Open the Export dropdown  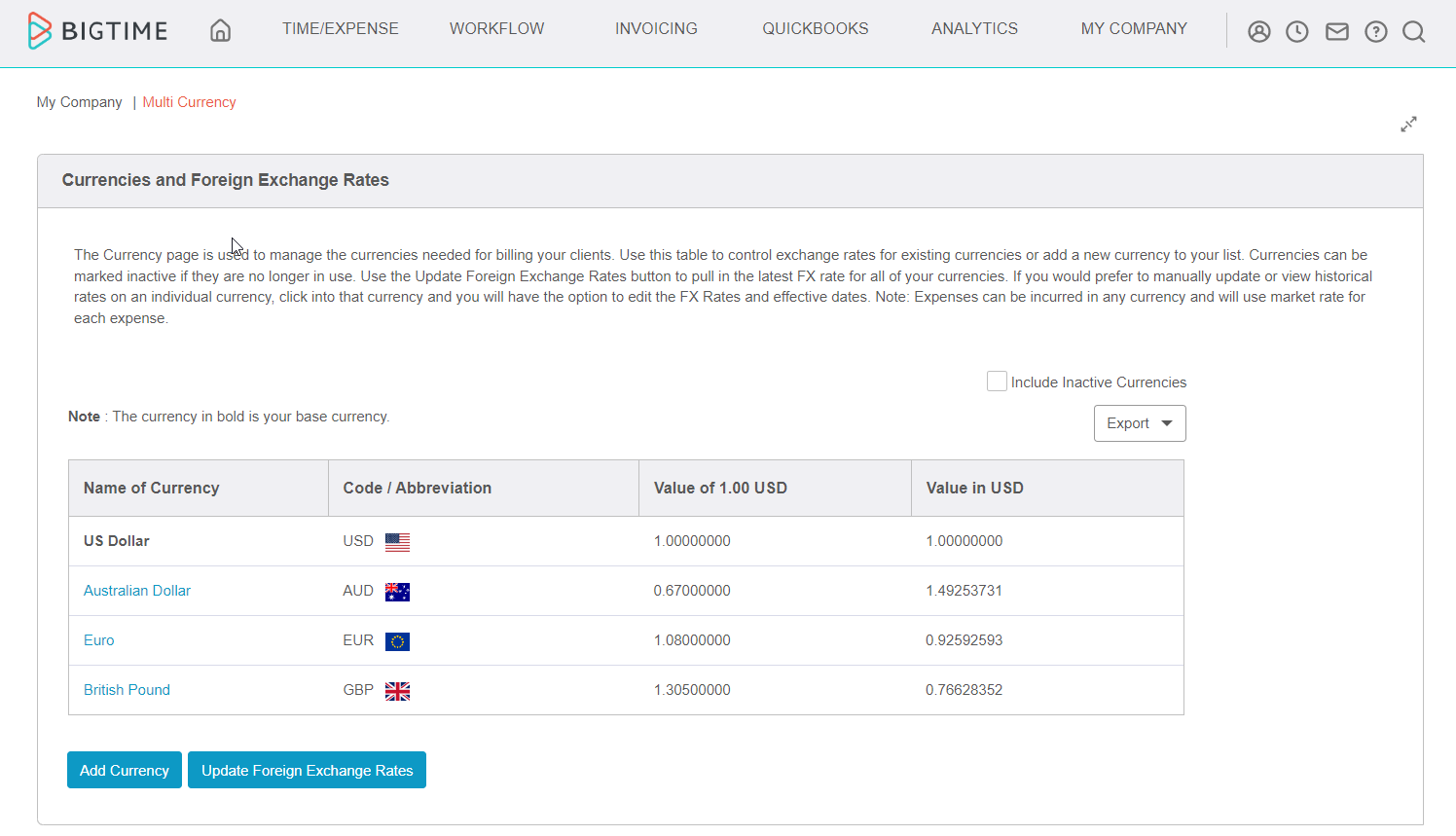(1140, 423)
